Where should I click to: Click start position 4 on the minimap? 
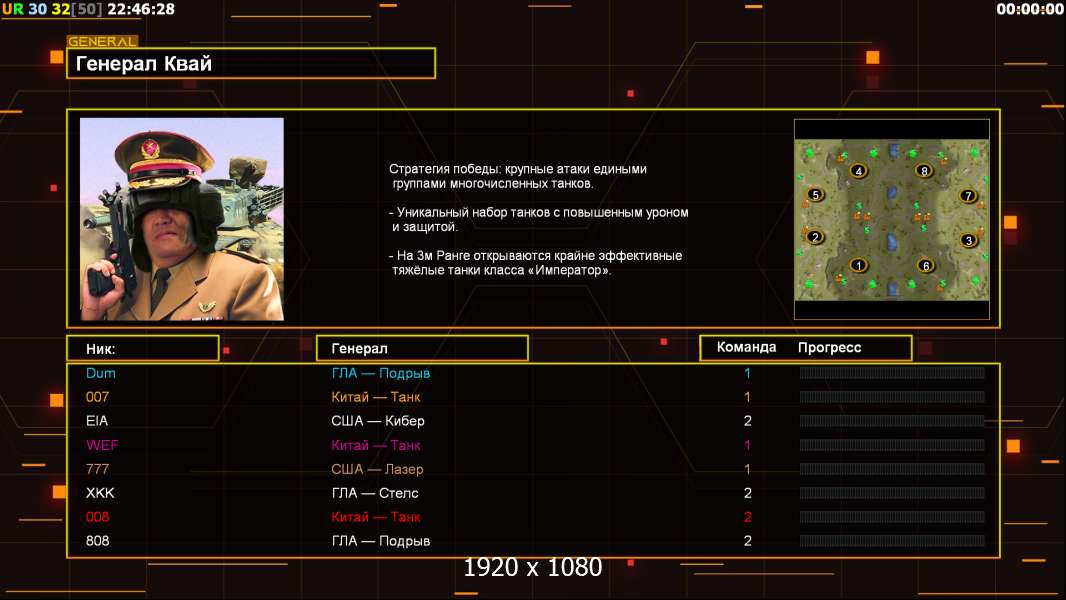pyautogui.click(x=858, y=171)
